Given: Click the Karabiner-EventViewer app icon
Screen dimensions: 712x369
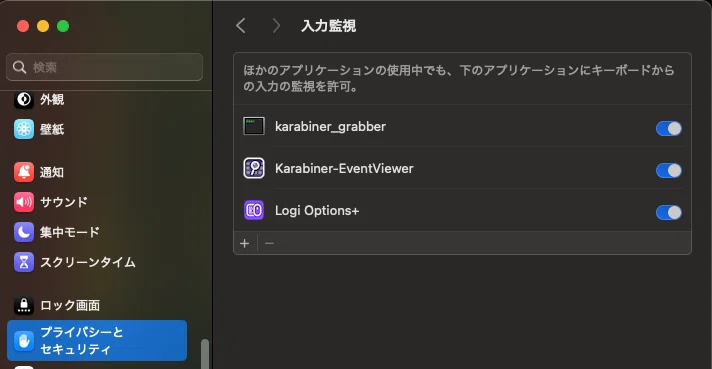Looking at the screenshot, I should (254, 168).
